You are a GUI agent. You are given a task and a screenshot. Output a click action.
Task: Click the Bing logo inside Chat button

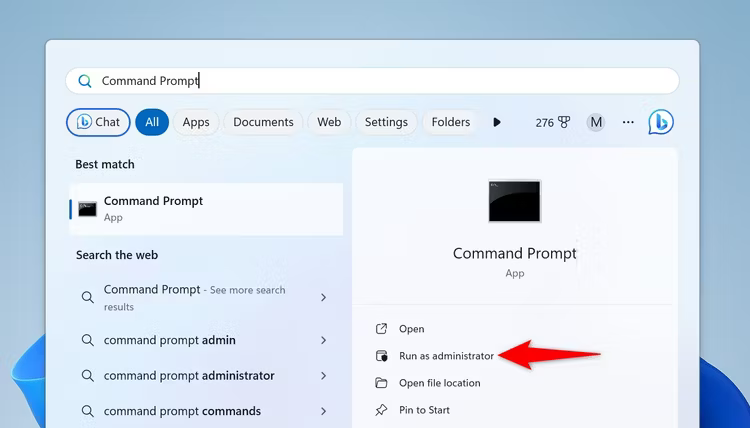pyautogui.click(x=84, y=122)
